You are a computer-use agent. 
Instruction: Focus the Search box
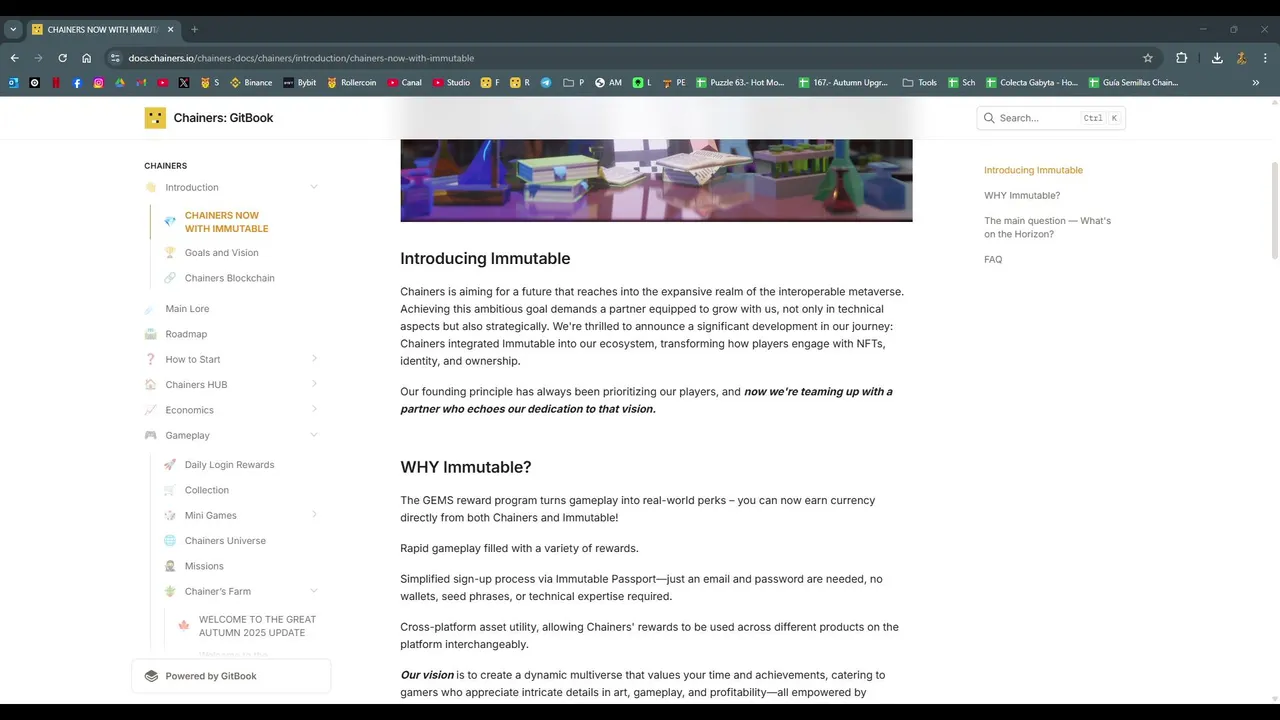pyautogui.click(x=1051, y=118)
